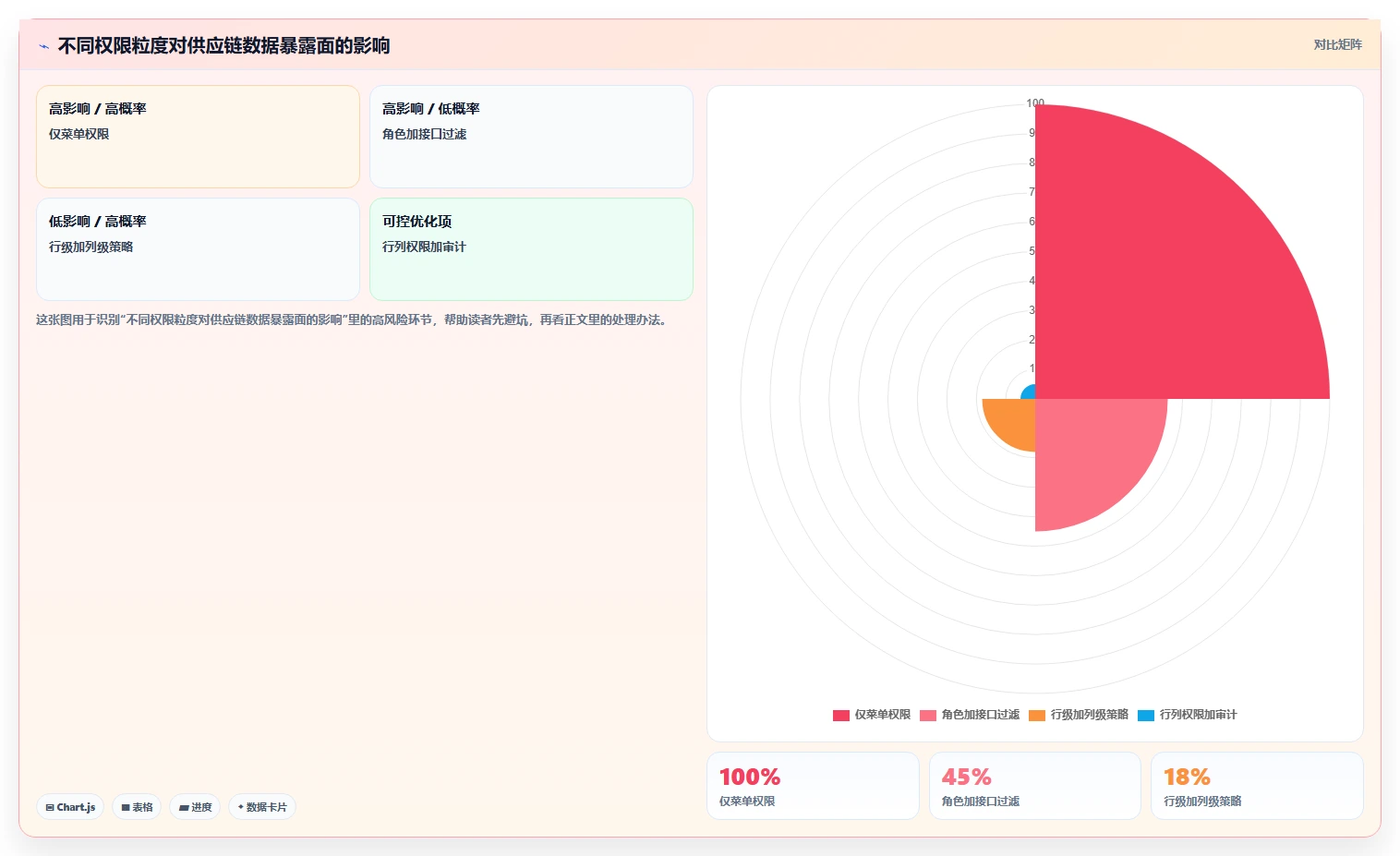Select the 高影响 / 高概率 matrix card
This screenshot has width=1400, height=856.
click(x=198, y=137)
